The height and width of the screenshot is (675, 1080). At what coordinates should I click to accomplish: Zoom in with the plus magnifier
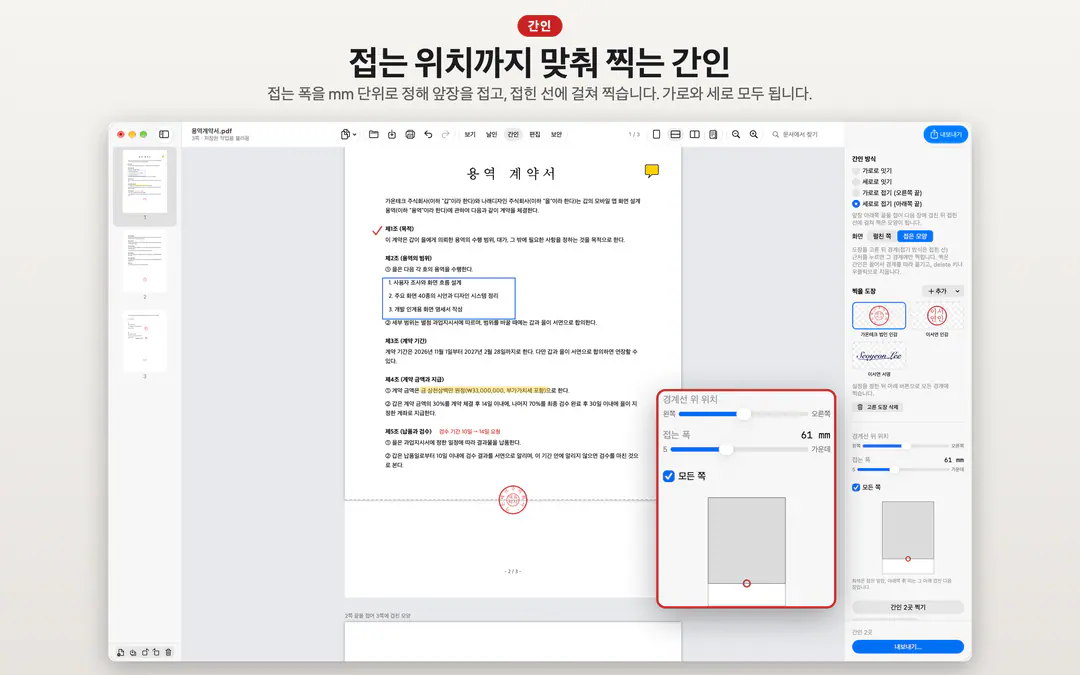point(754,134)
